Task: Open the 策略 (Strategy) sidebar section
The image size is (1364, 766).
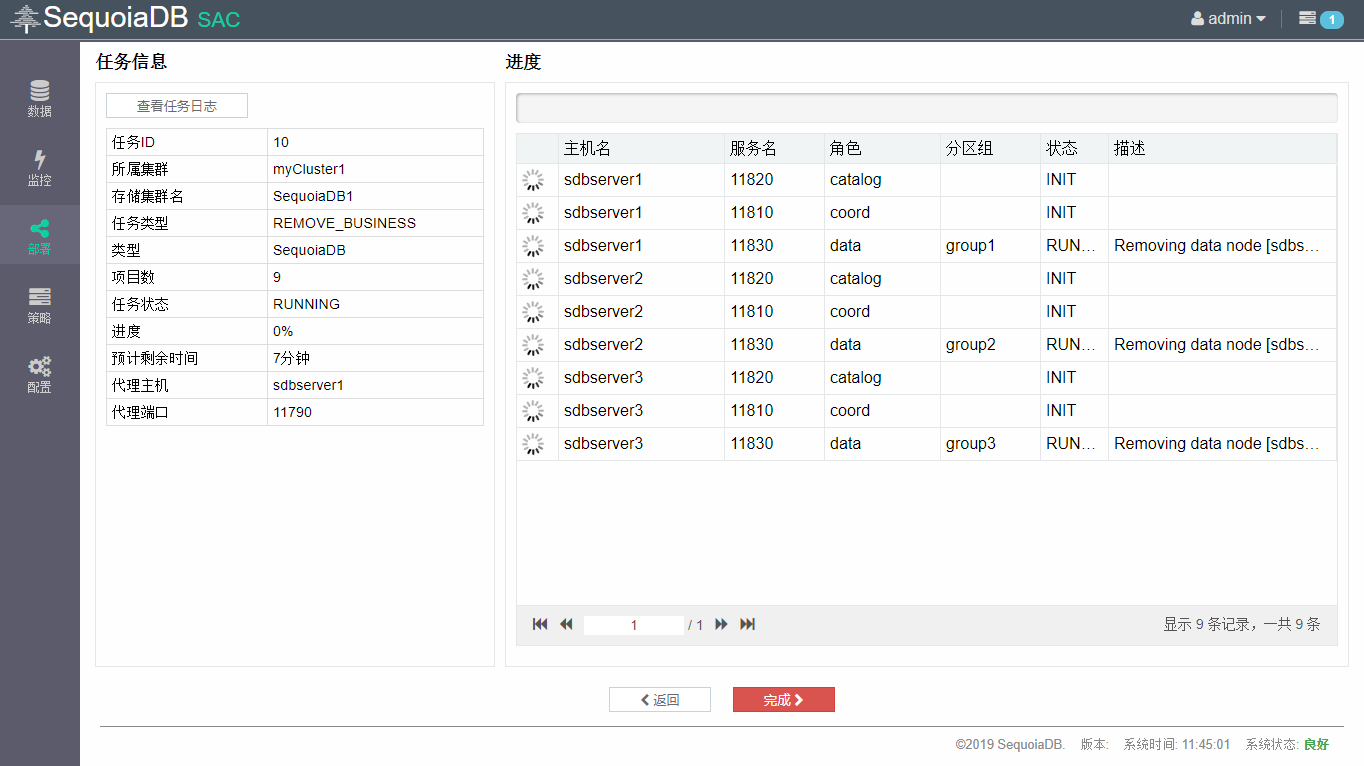Action: (39, 305)
